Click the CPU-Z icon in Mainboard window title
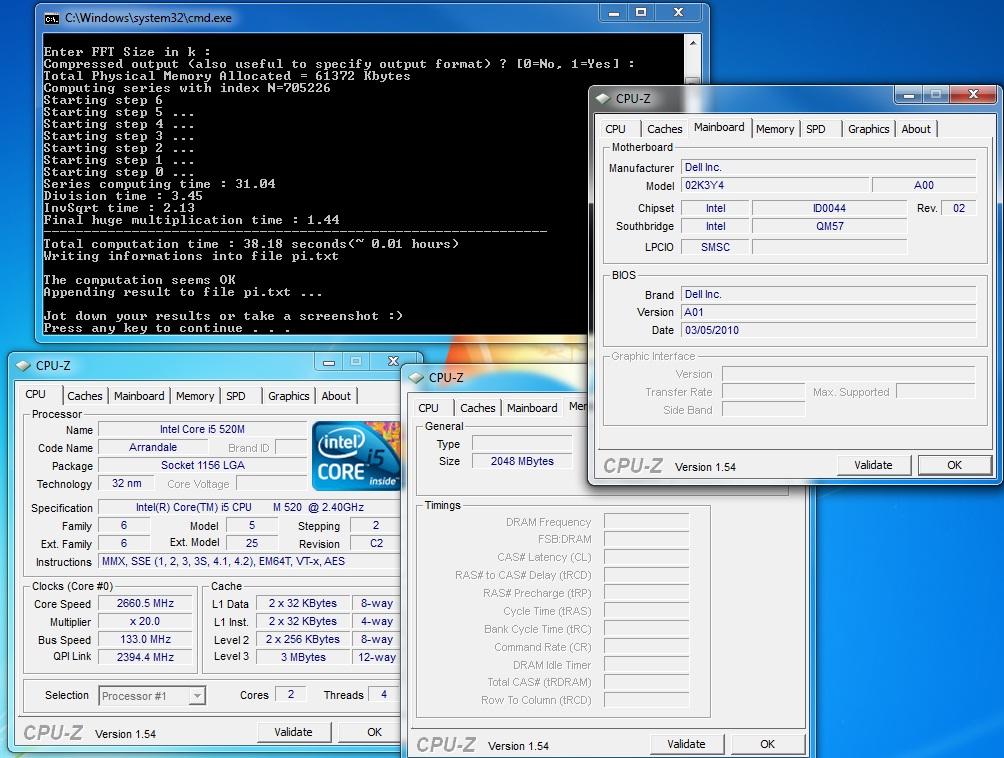The image size is (1004, 758). coord(603,99)
